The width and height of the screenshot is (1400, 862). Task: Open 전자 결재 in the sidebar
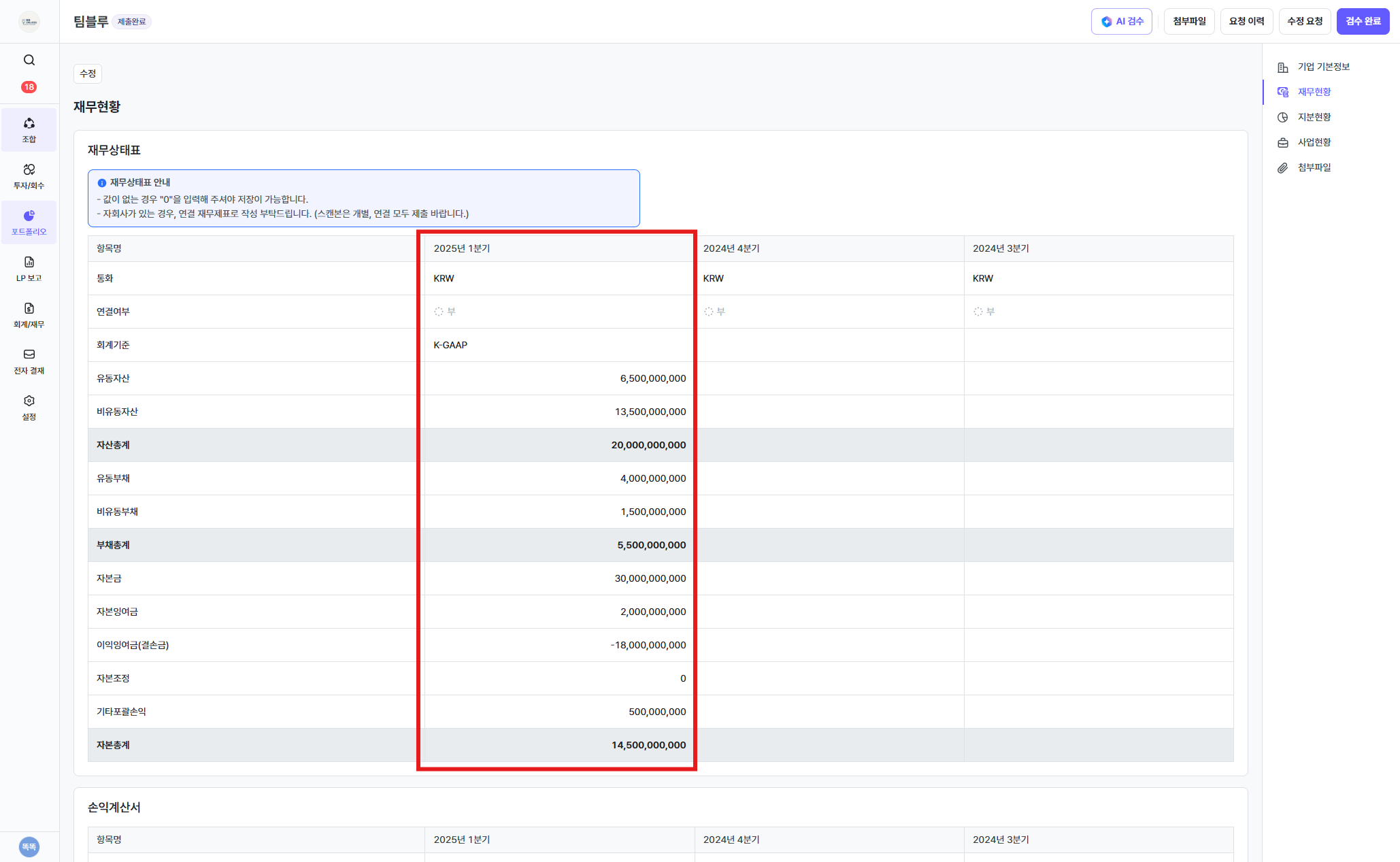tap(29, 361)
